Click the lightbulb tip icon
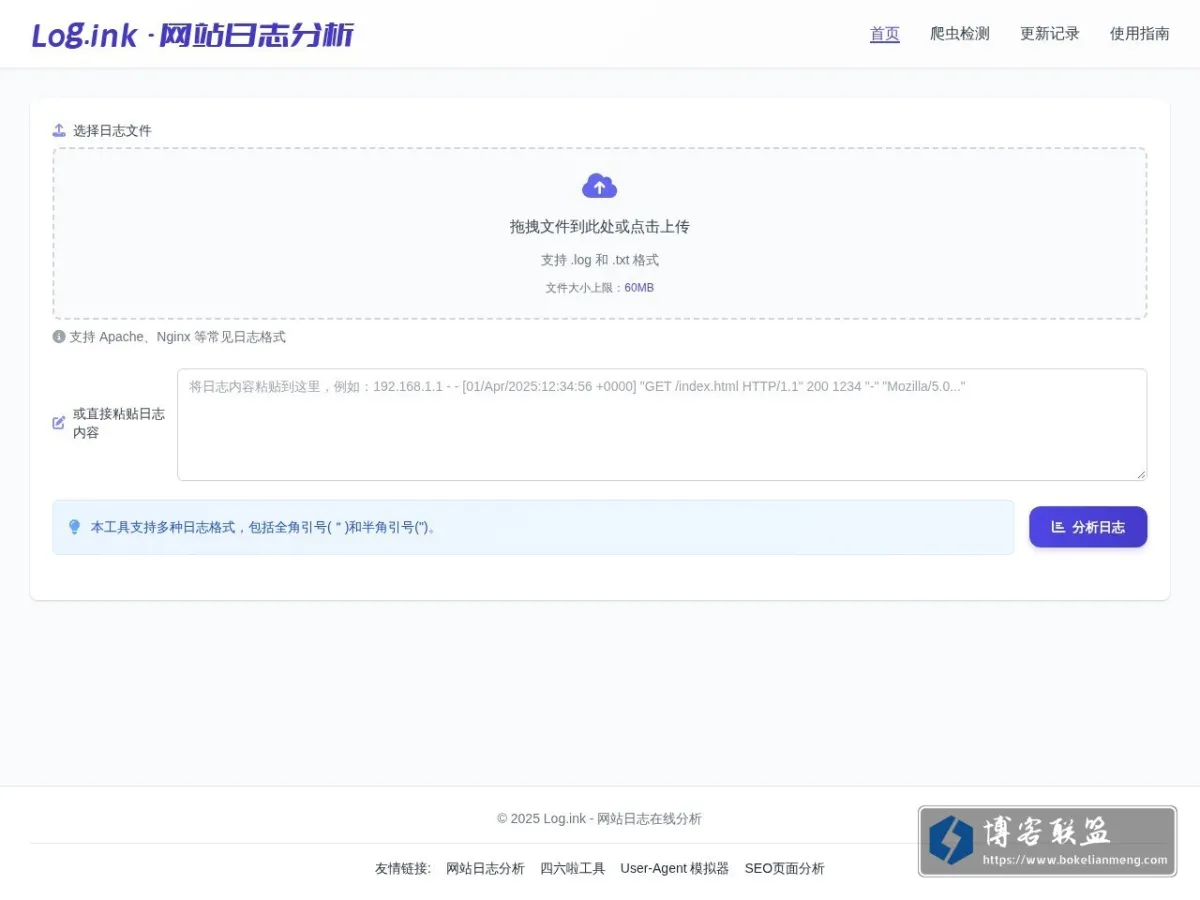 point(74,527)
